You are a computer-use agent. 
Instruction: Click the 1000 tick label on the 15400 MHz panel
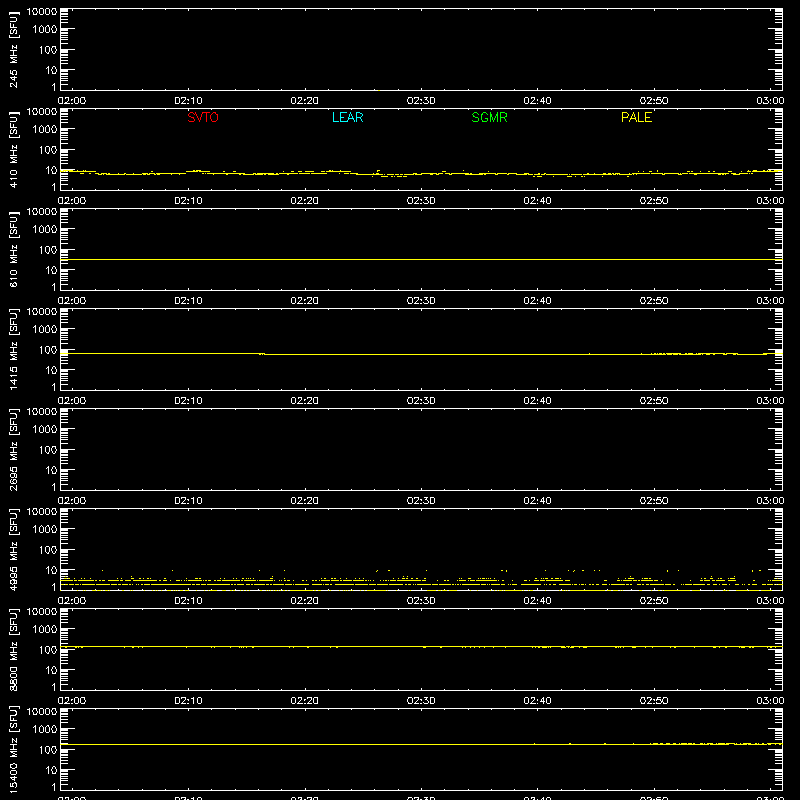[45, 730]
